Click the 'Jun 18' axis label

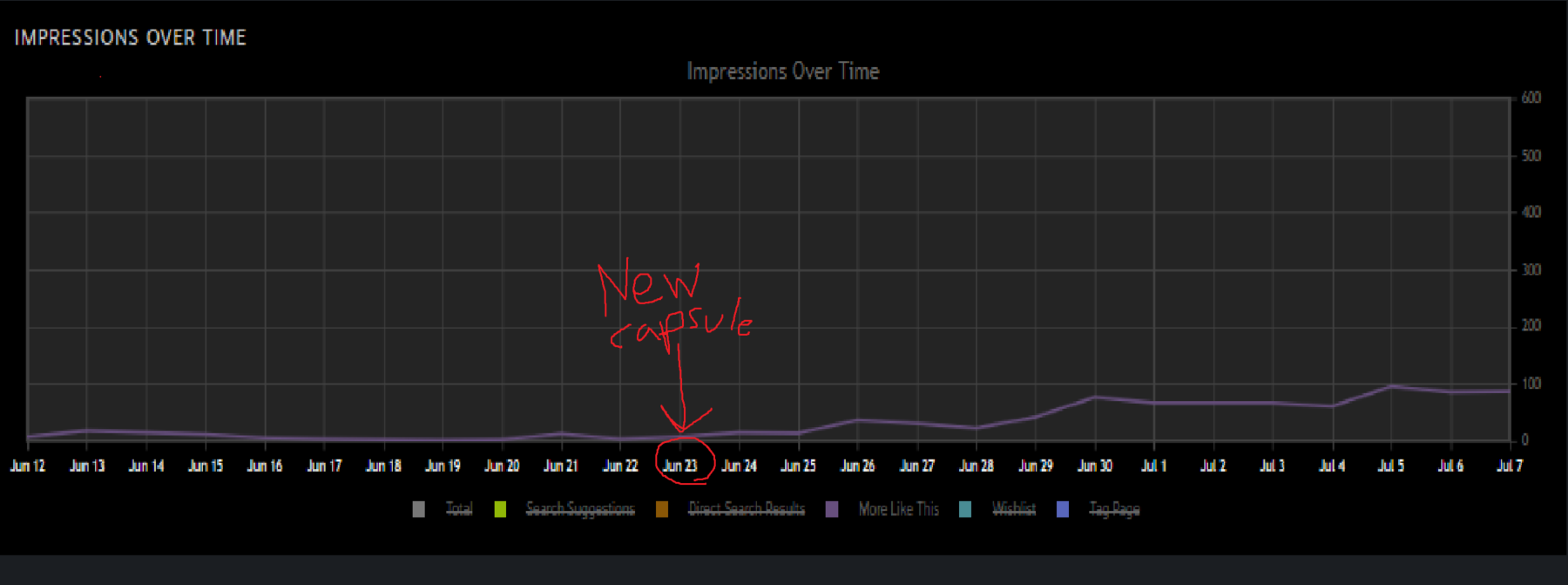(x=383, y=466)
